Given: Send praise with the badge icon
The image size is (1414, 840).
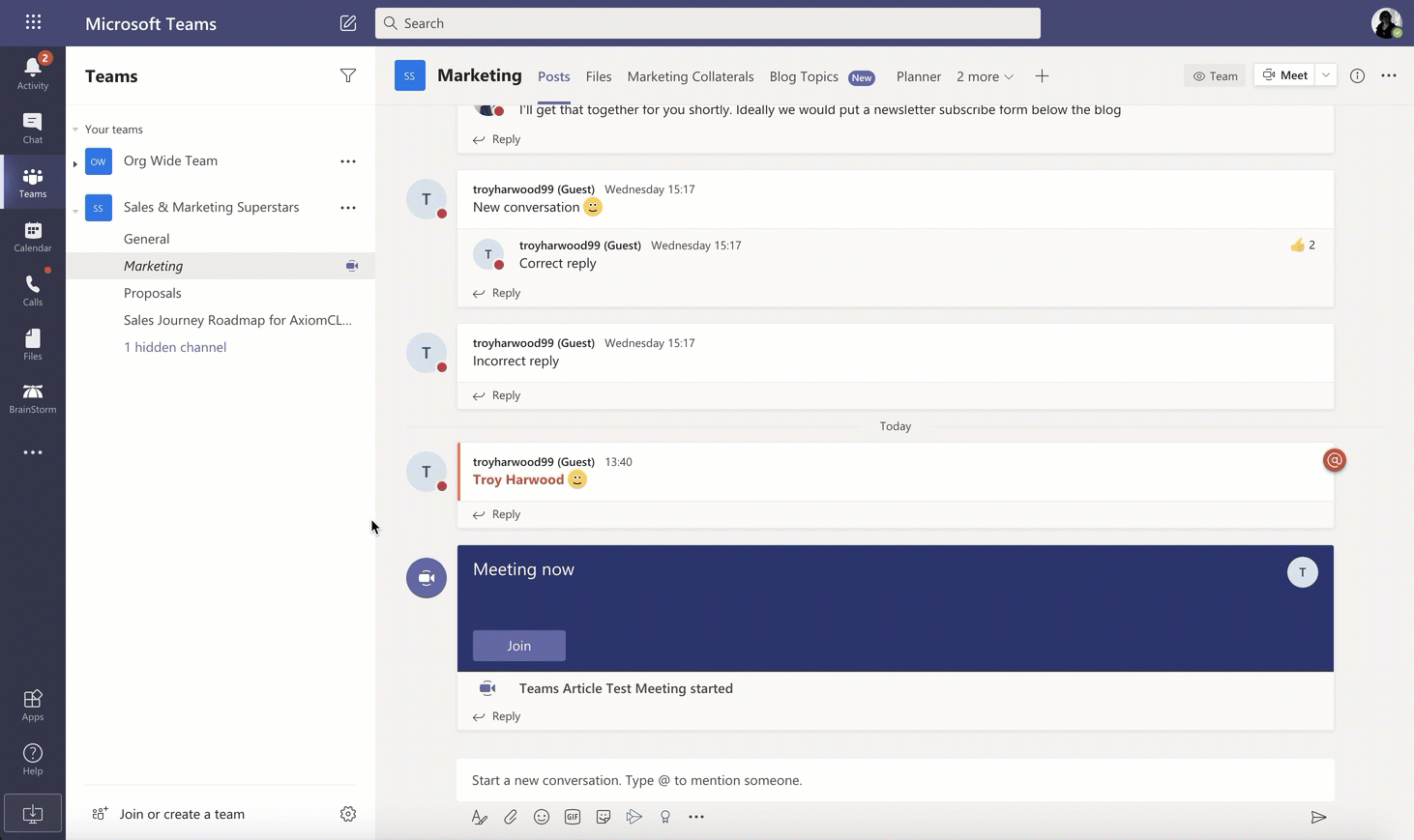Looking at the screenshot, I should (665, 817).
